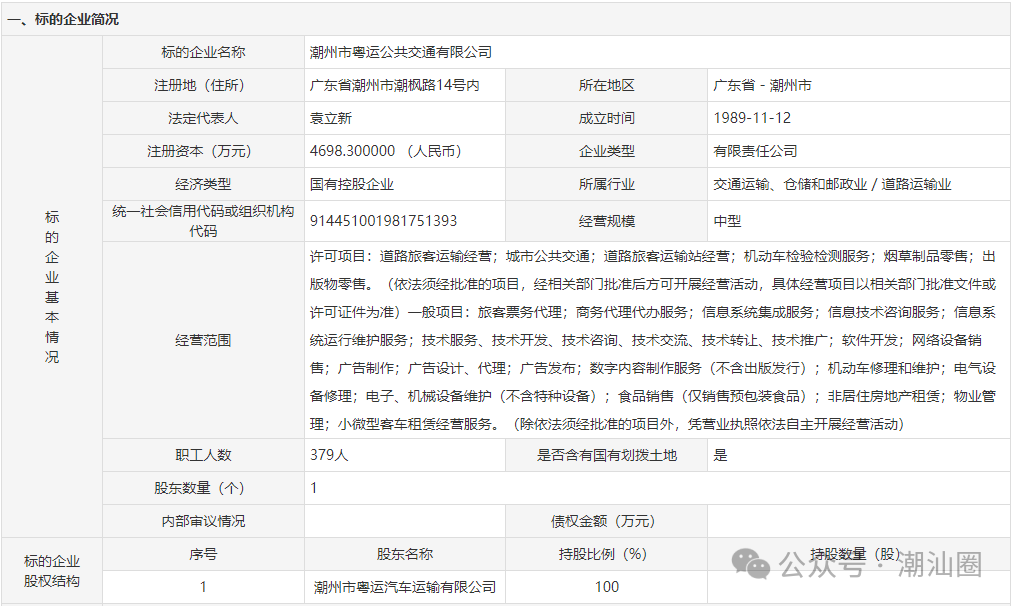Click the 成立时间 label cell
Image resolution: width=1015 pixels, height=606 pixels.
[607, 118]
